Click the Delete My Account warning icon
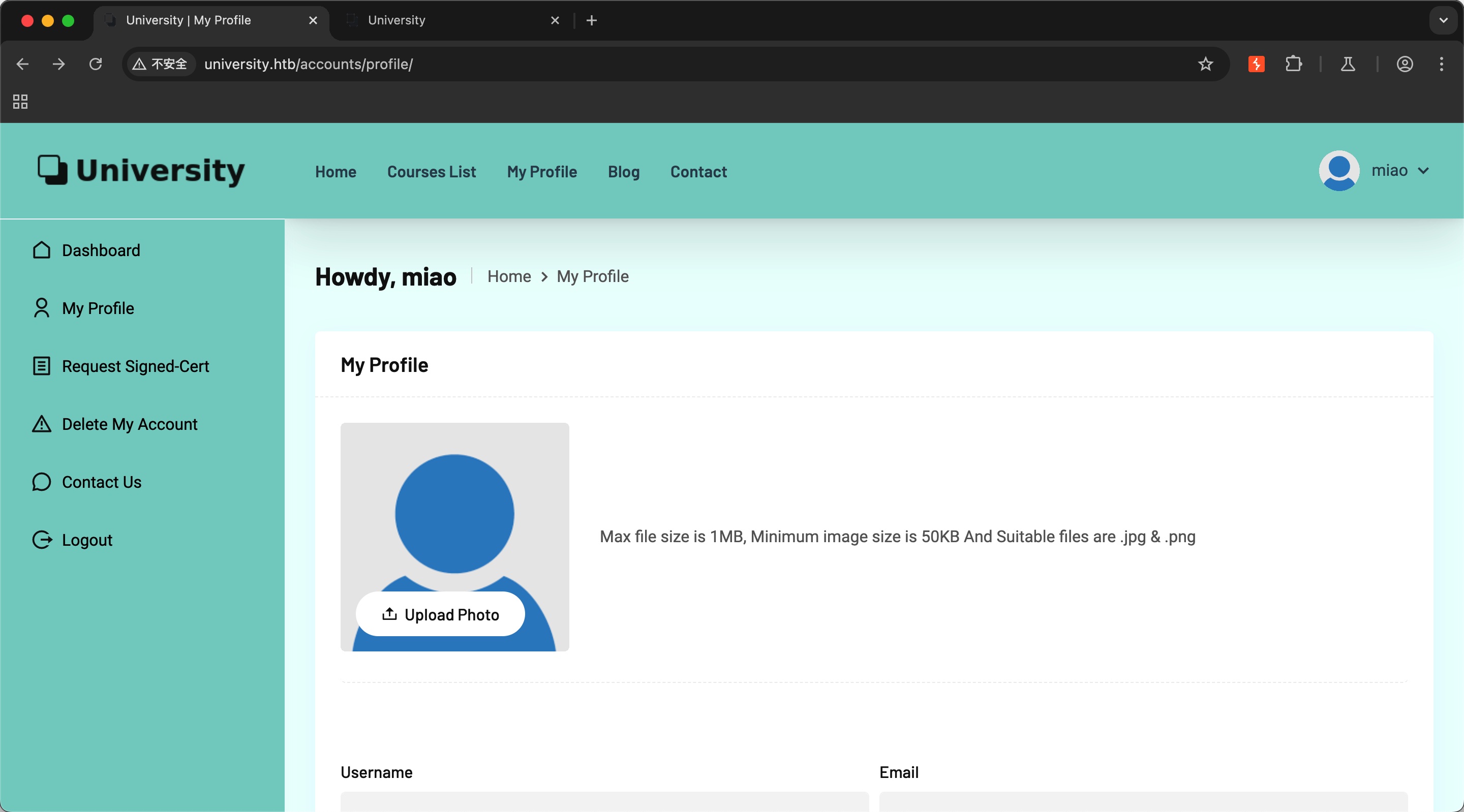The height and width of the screenshot is (812, 1464). coord(42,424)
